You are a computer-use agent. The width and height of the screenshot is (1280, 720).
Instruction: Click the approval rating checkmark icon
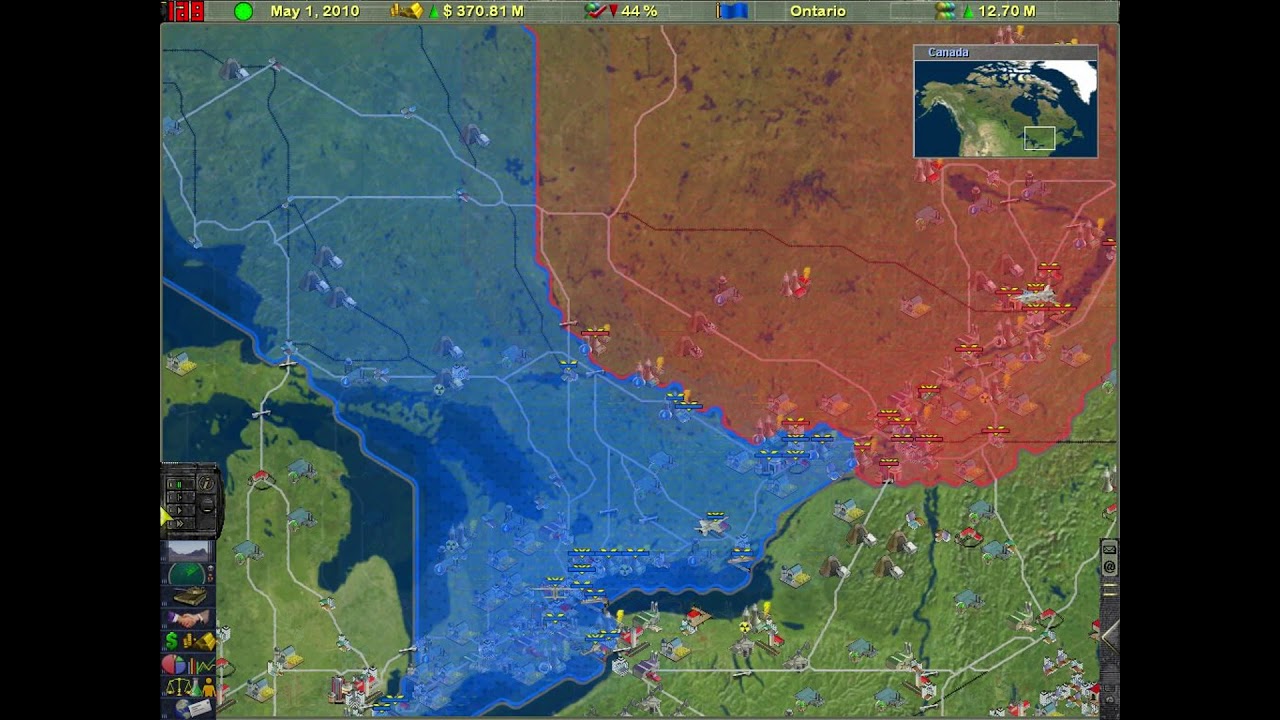(597, 11)
